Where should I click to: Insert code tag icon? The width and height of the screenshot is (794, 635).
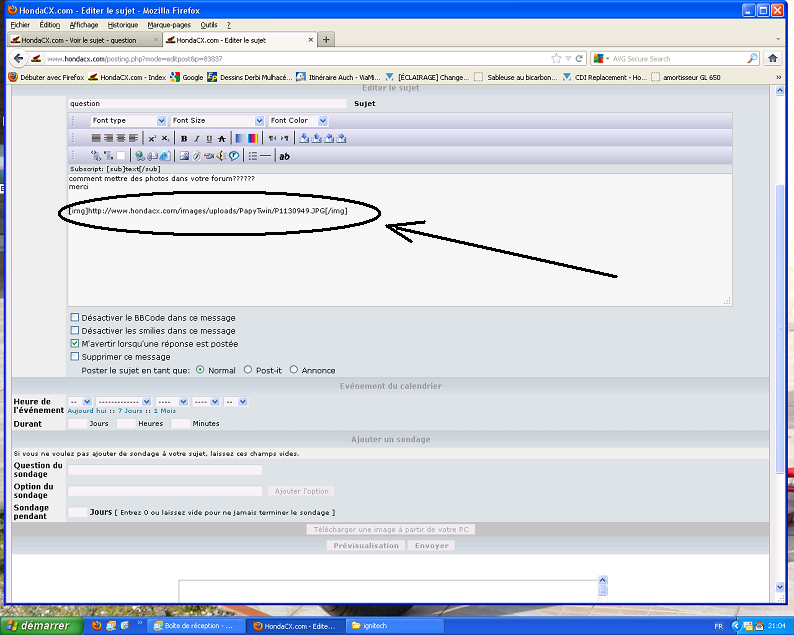click(95, 156)
